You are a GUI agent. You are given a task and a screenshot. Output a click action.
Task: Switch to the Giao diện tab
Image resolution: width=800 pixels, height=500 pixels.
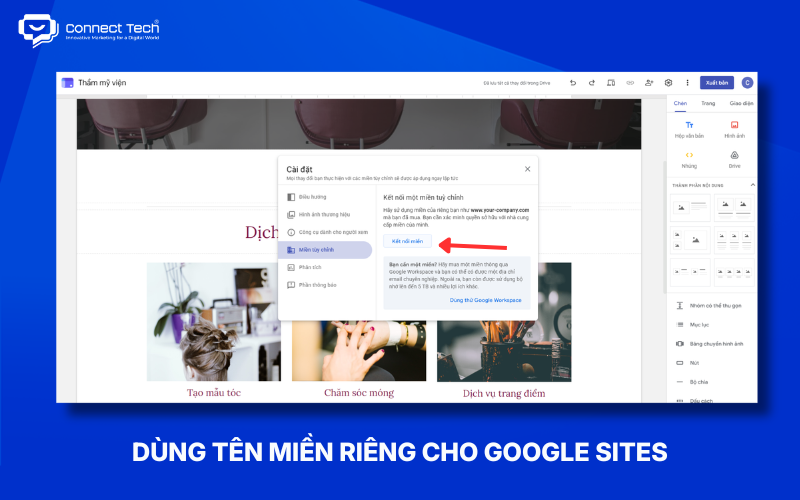[x=741, y=104]
